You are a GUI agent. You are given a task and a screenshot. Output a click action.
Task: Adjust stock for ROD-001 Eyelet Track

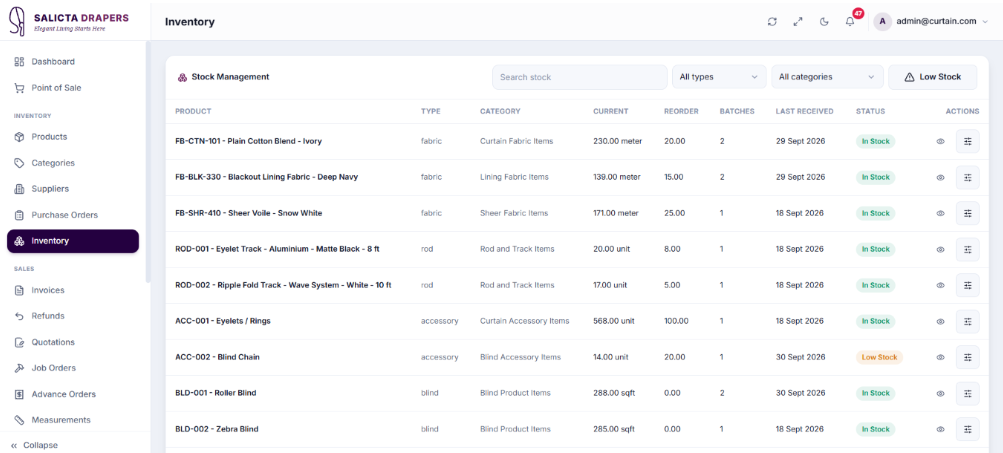pyautogui.click(x=968, y=249)
